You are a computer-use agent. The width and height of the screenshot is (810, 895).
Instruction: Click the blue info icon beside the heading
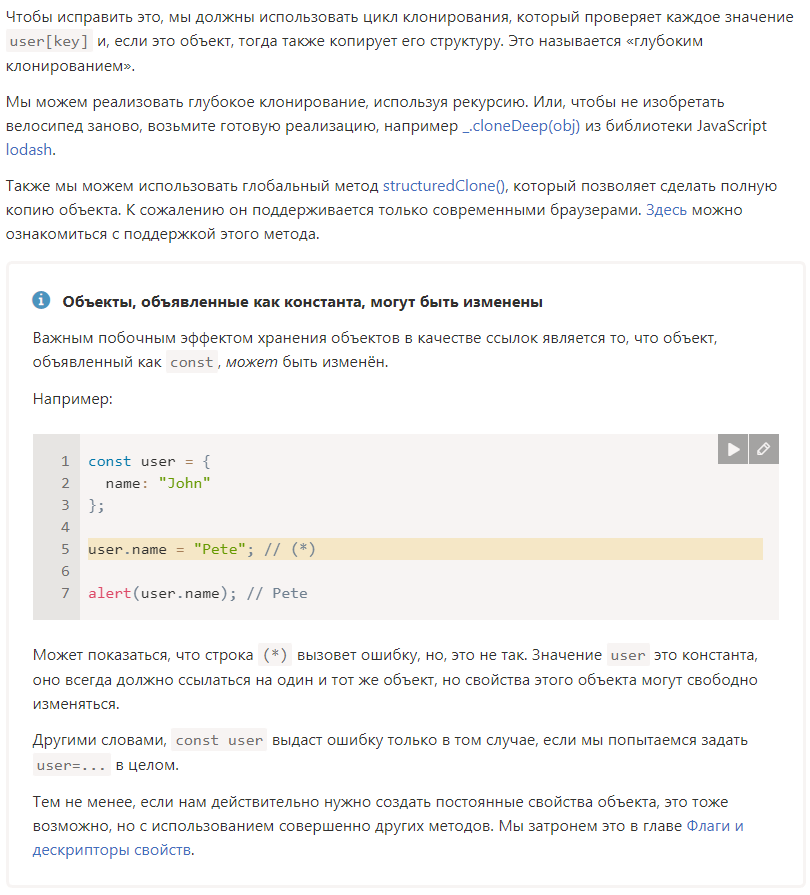[x=41, y=301]
